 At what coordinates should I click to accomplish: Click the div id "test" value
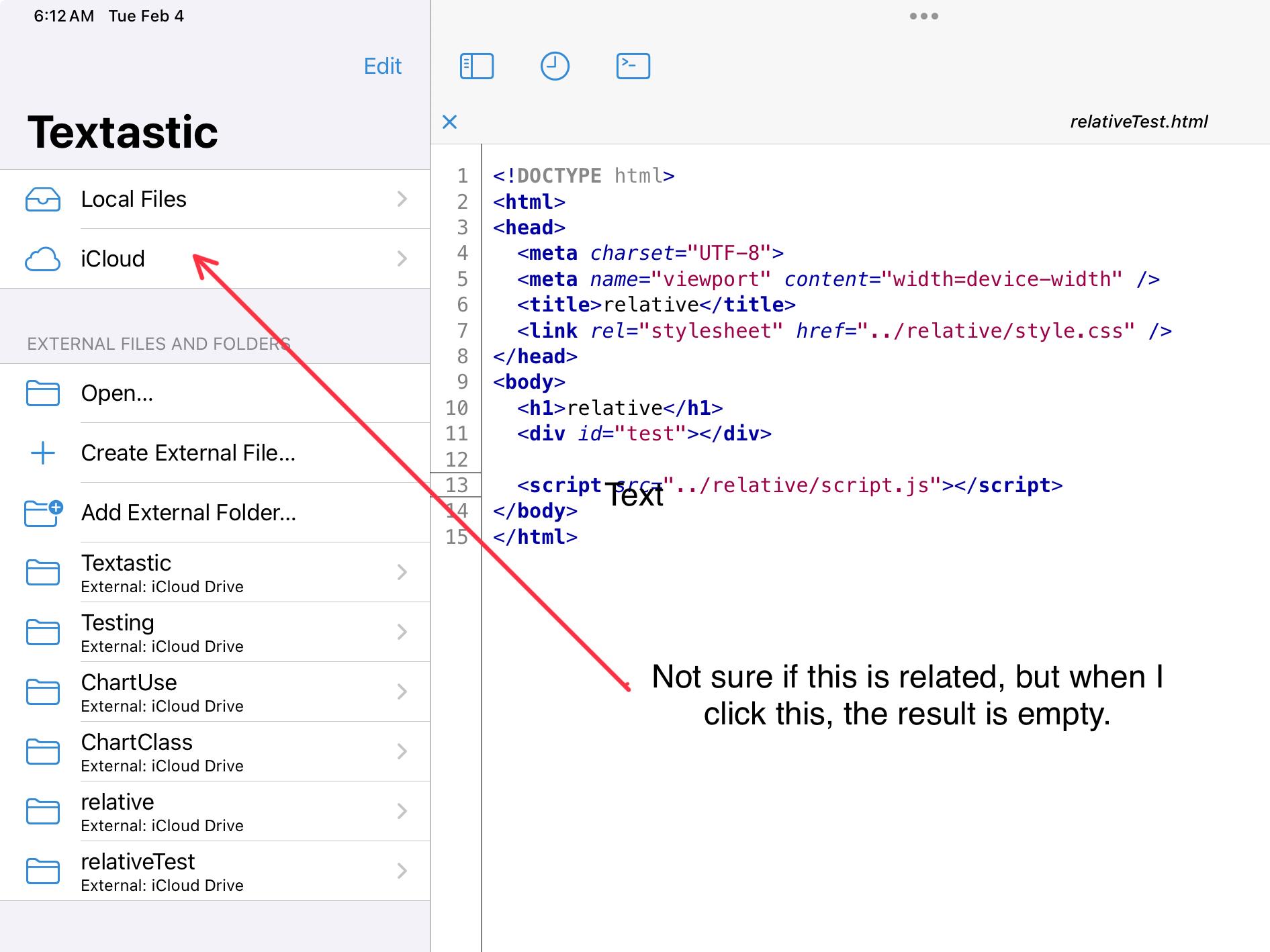click(x=650, y=434)
